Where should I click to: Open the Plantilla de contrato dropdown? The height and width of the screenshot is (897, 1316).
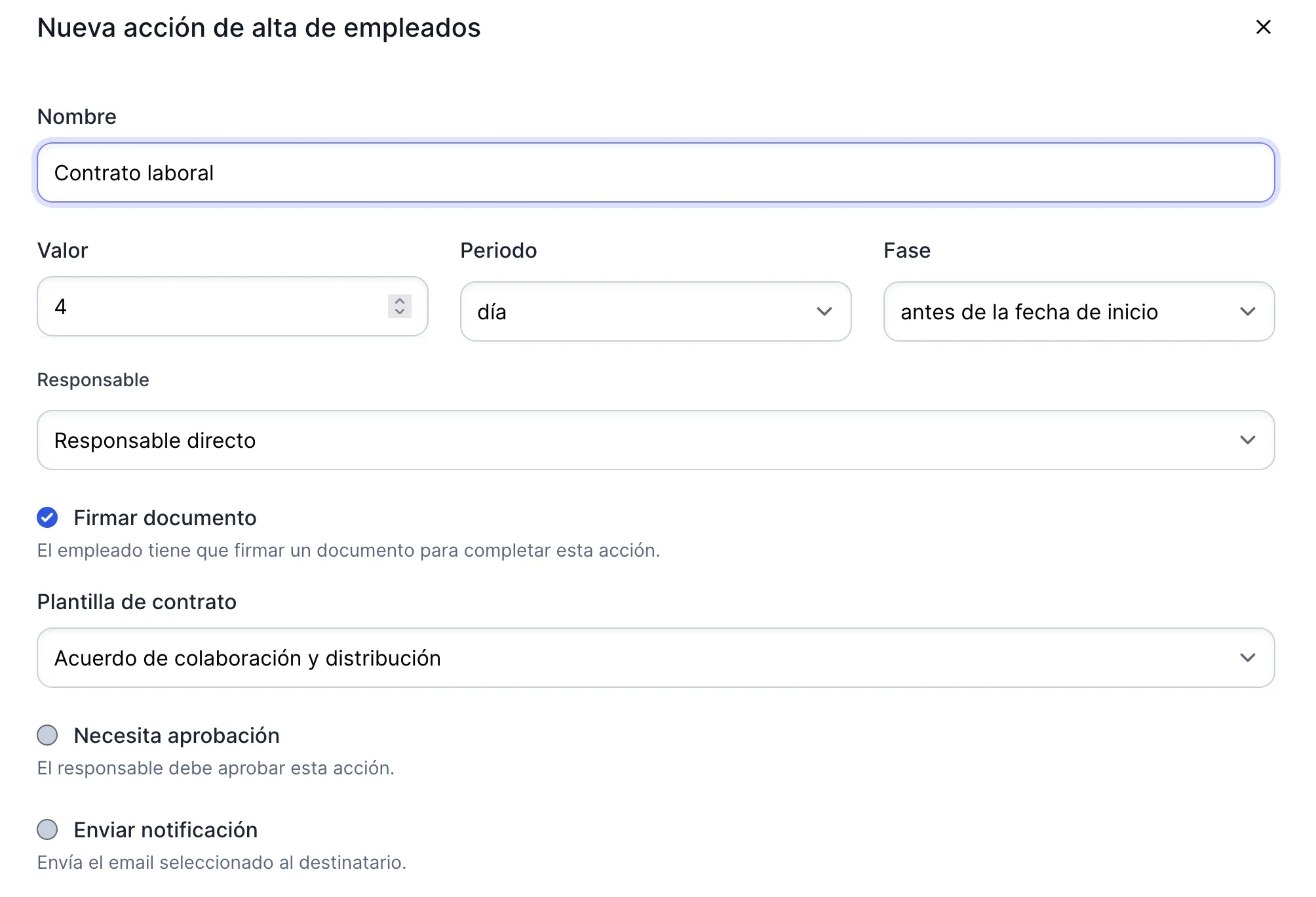[x=642, y=658]
